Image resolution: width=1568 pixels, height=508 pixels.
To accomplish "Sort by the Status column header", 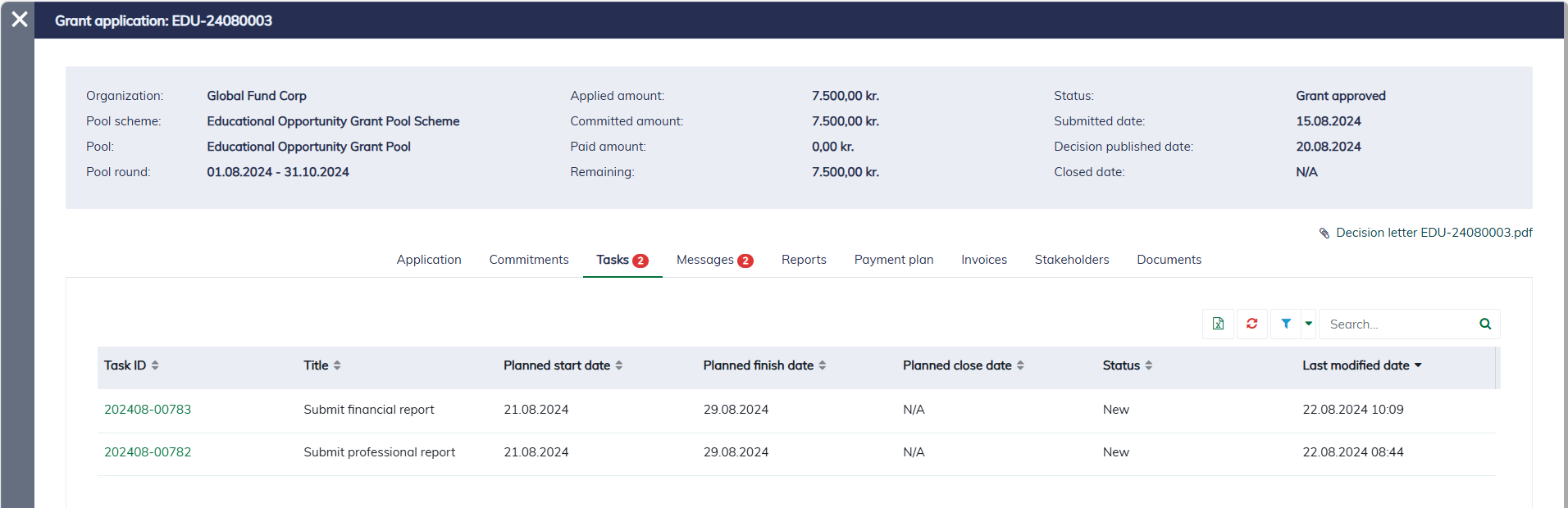I will click(x=1121, y=365).
